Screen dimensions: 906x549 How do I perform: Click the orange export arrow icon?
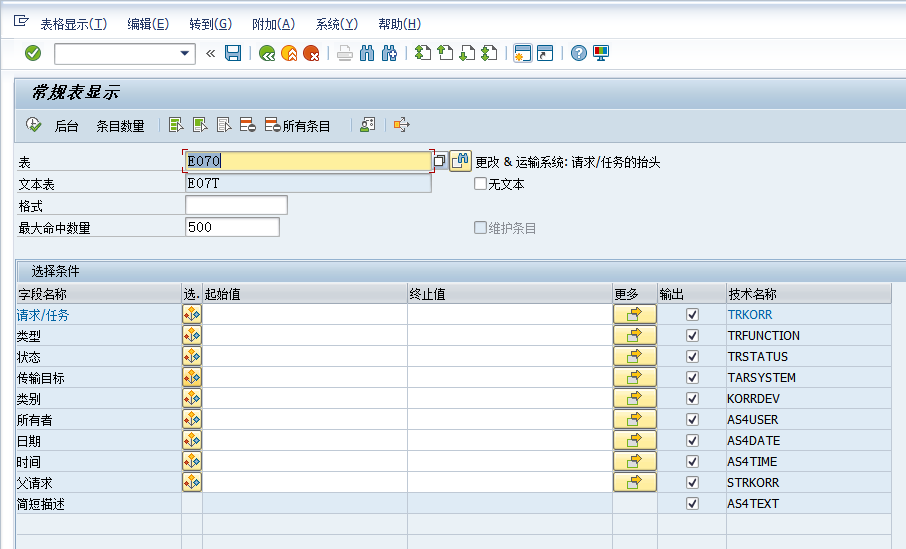[402, 125]
